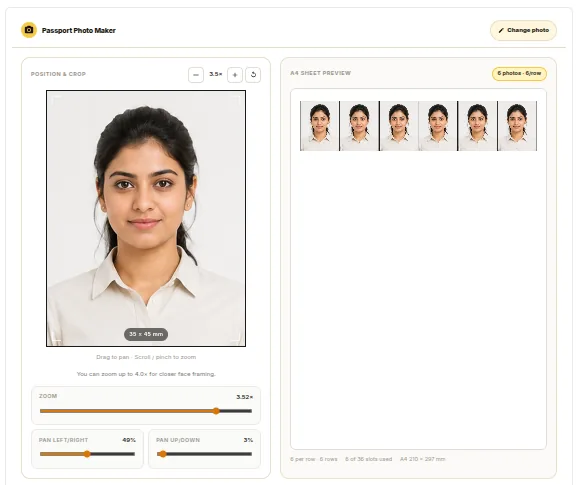Click the POSITION & CROP heading
Screen dimensions: 577x485
pos(58,74)
